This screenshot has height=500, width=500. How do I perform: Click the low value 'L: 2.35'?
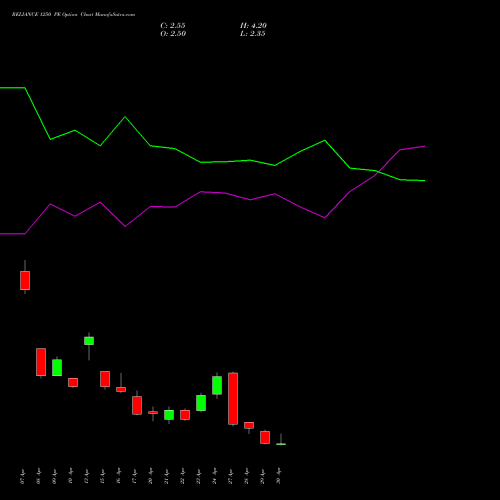tap(253, 34)
